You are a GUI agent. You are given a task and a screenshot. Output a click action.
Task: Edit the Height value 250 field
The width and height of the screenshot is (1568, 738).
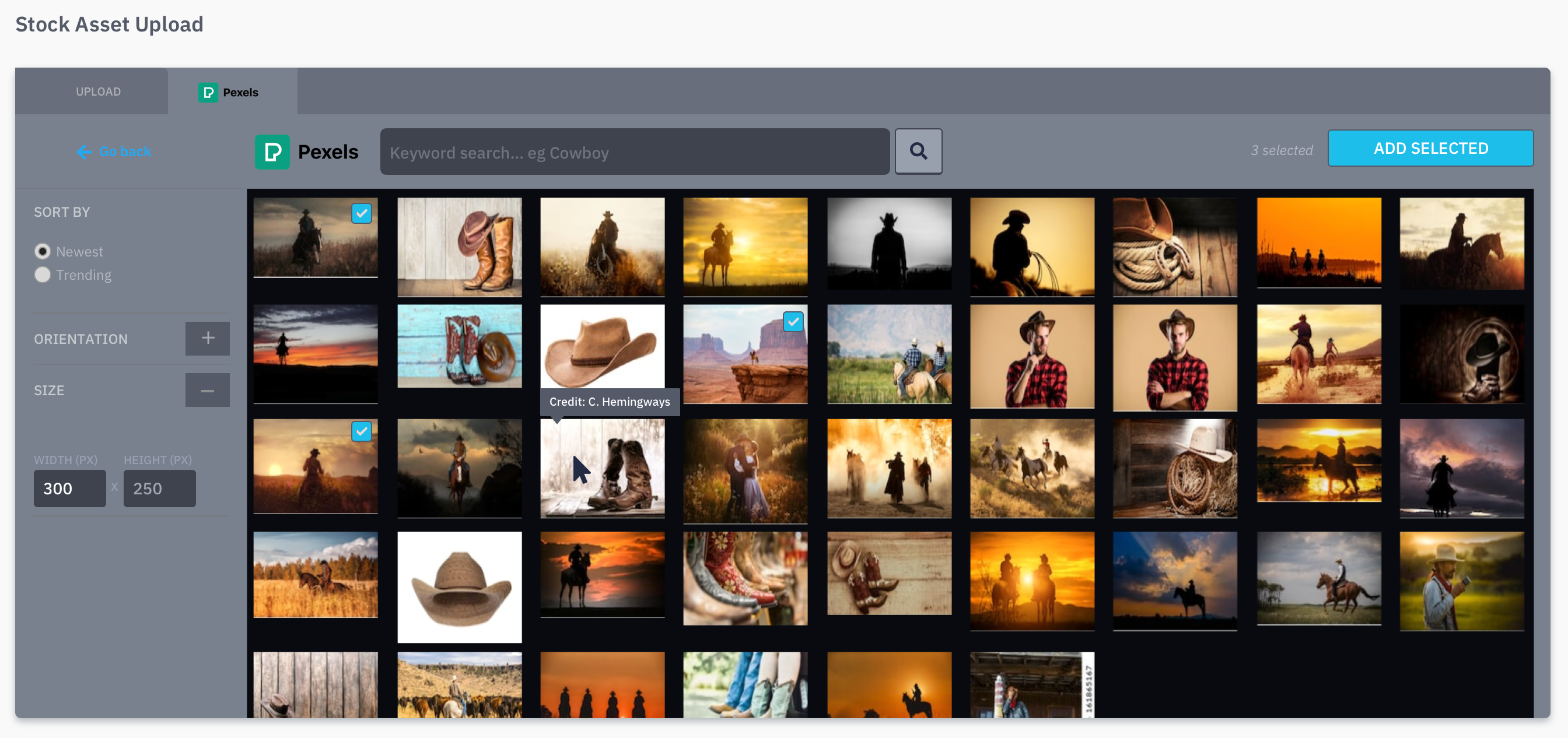(159, 488)
